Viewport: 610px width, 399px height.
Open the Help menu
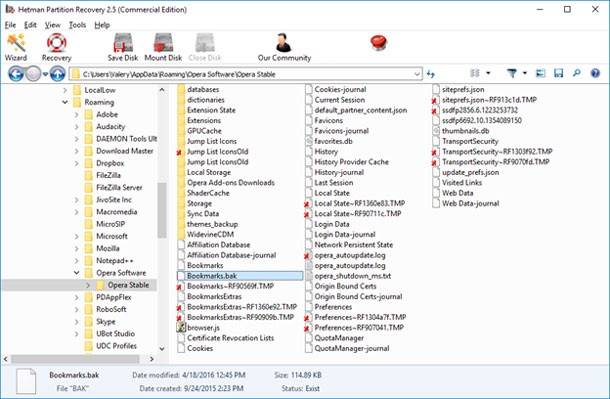[102, 25]
